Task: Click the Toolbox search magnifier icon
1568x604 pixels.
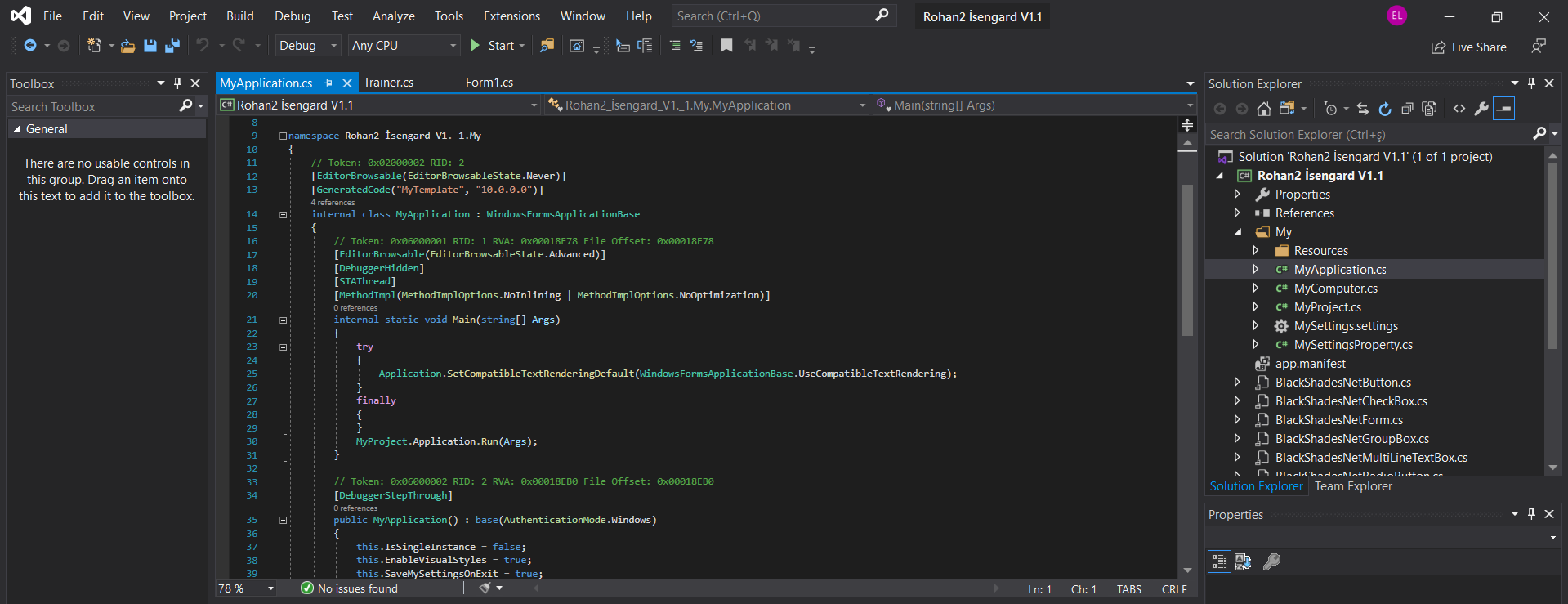Action: [185, 106]
